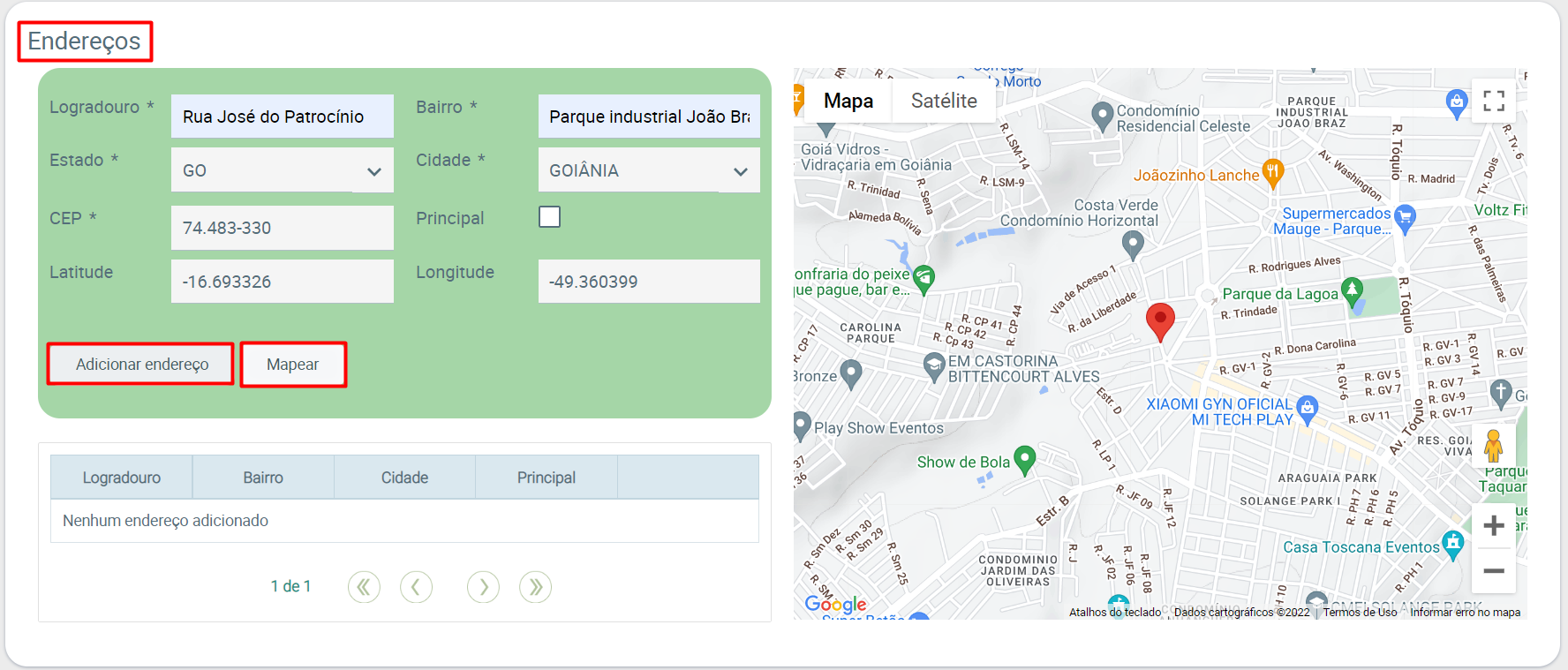Image resolution: width=1568 pixels, height=670 pixels.
Task: Go to next page of address table
Action: coord(483,587)
